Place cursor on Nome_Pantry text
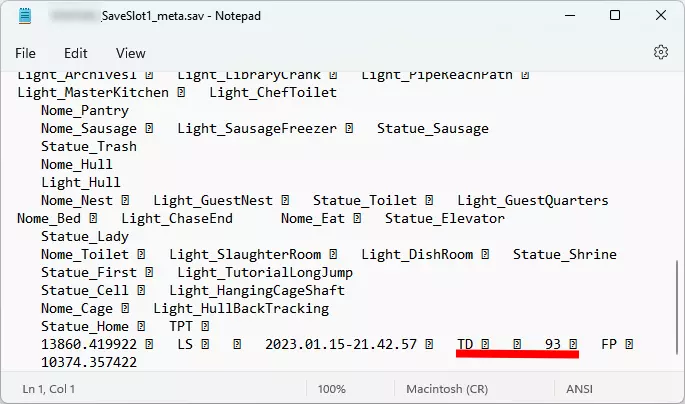The height and width of the screenshot is (404, 685). pyautogui.click(x=85, y=110)
